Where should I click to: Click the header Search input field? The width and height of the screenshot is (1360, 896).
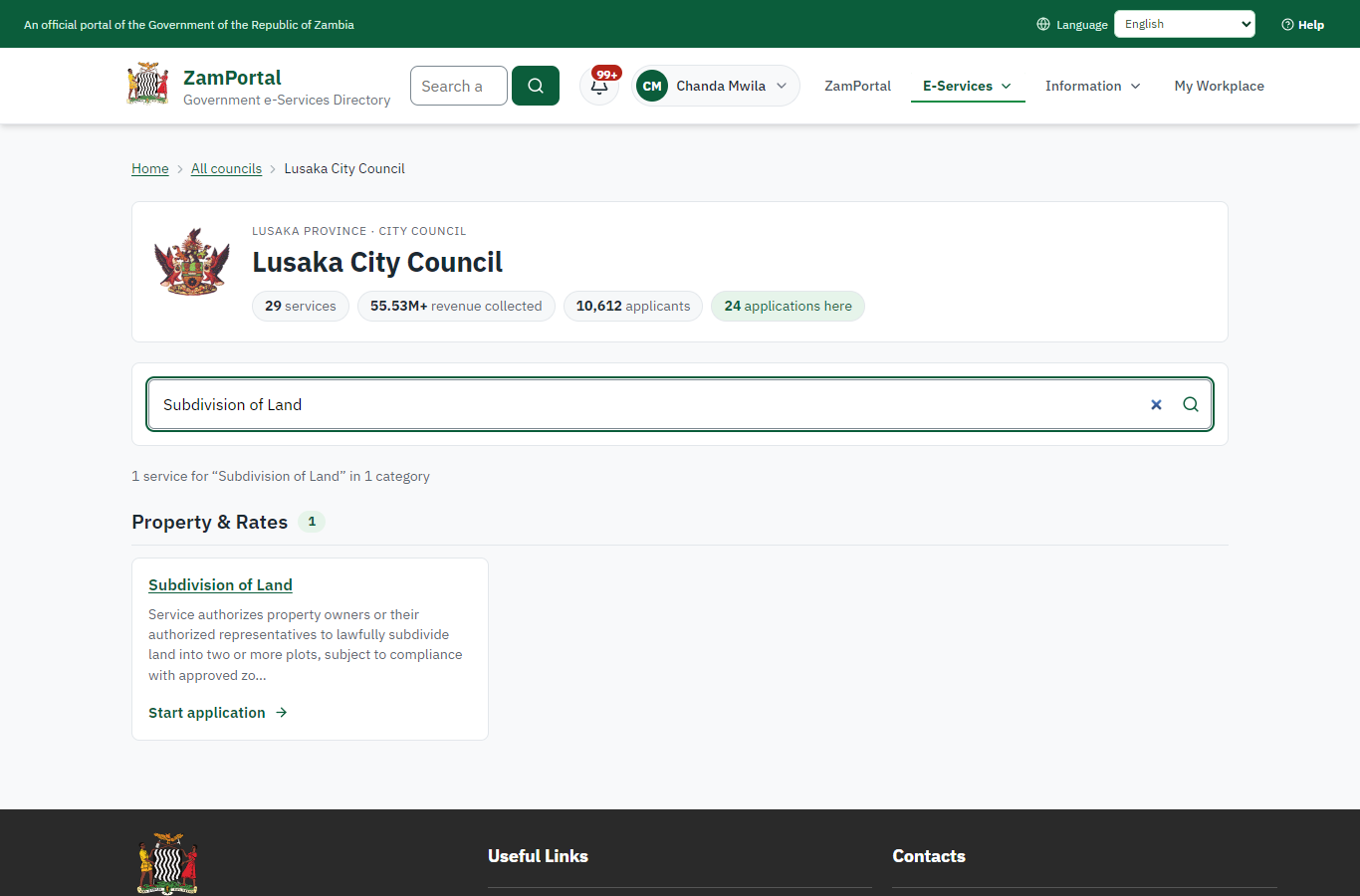coord(459,86)
